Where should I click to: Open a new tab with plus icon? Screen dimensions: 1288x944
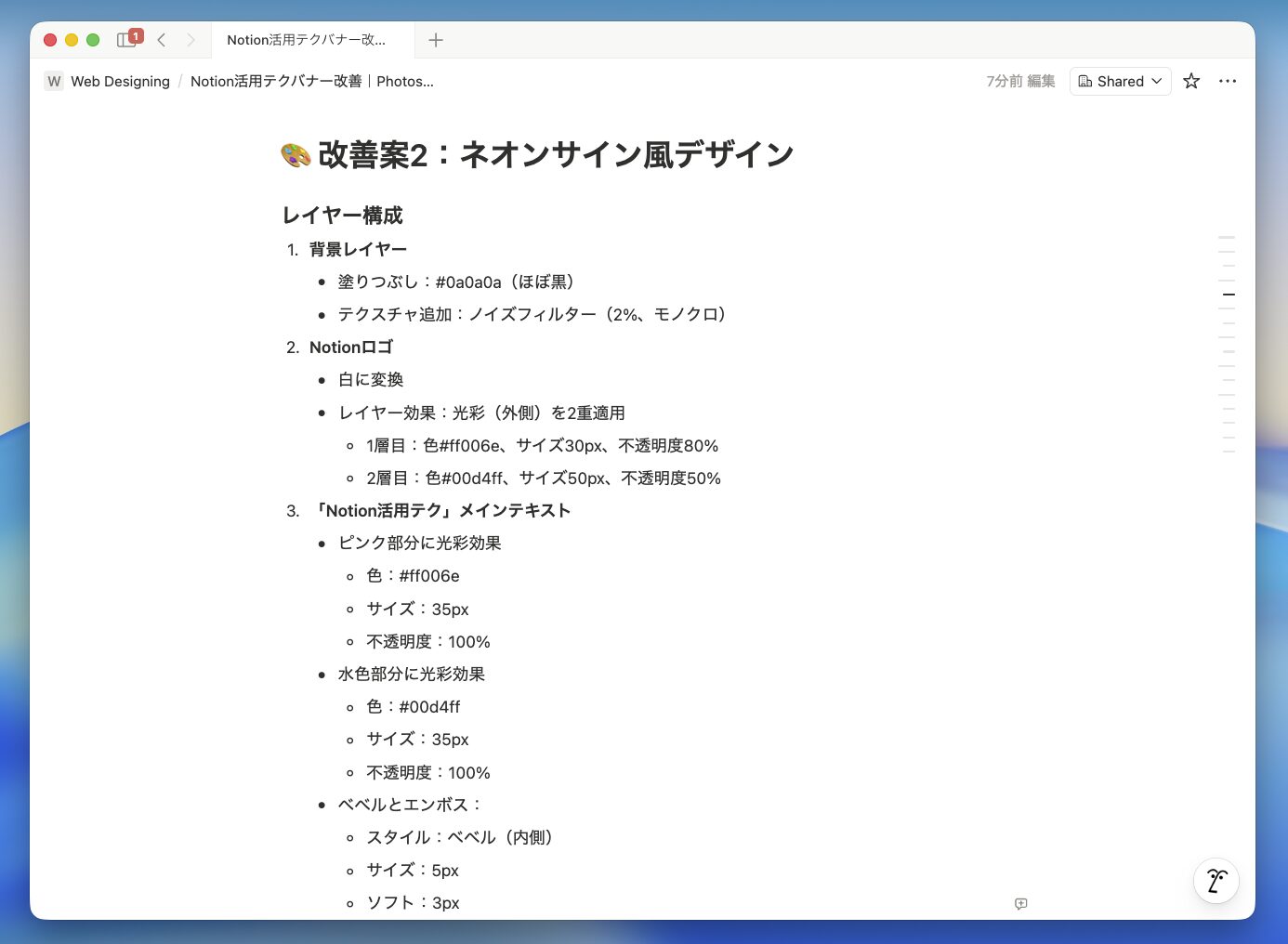point(436,40)
